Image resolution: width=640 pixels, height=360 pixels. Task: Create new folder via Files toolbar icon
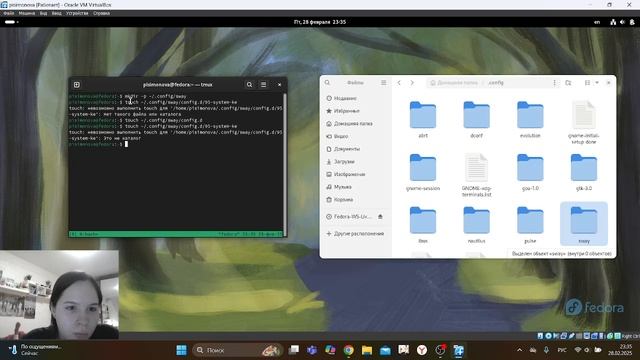pyautogui.click(x=568, y=83)
